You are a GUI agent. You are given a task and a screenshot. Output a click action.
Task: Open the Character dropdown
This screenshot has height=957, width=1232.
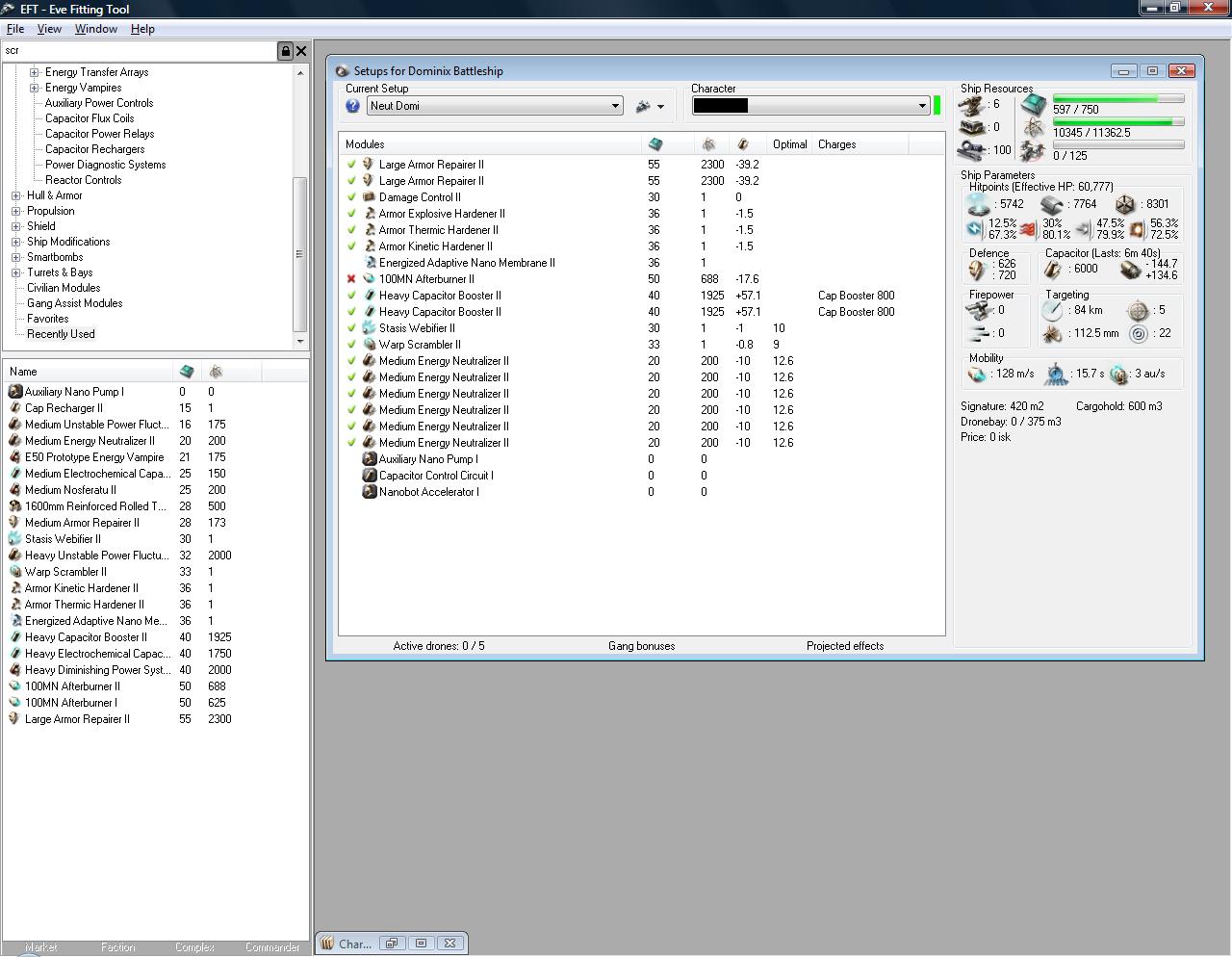pos(811,106)
